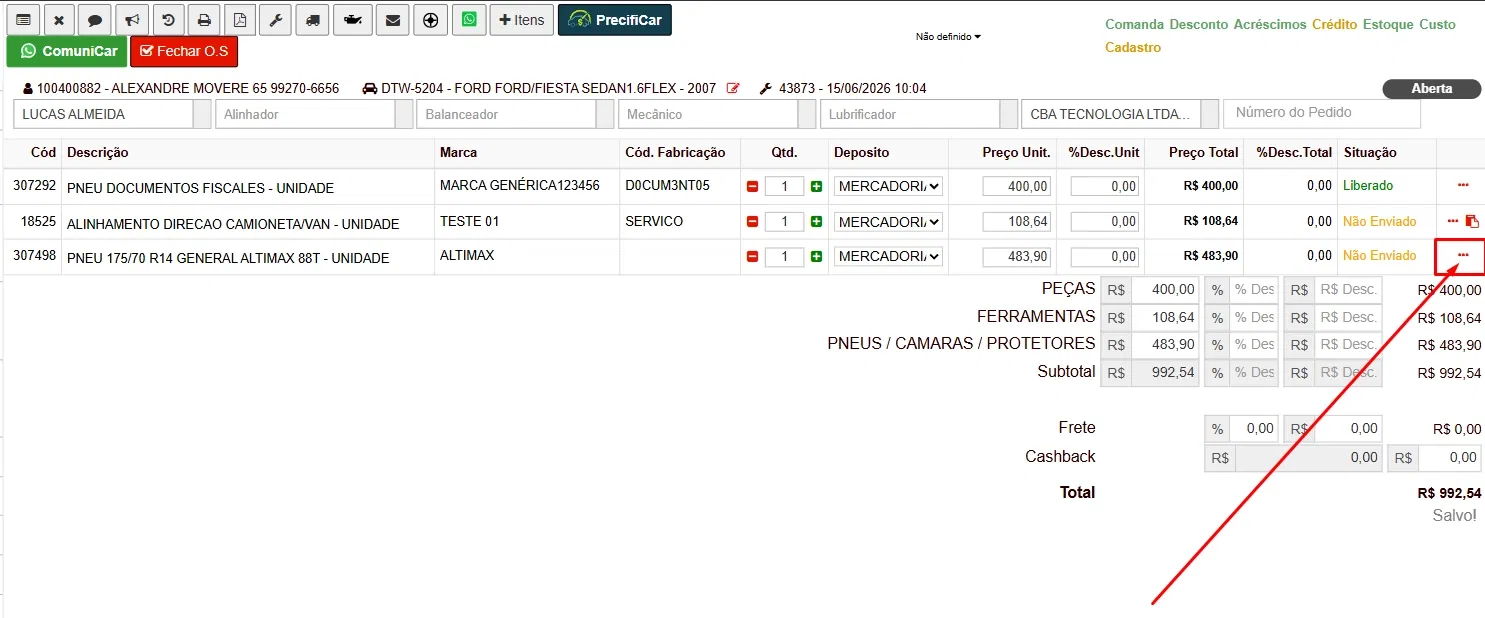This screenshot has width=1485, height=618.
Task: Click the Número do Pedido input field
Action: click(x=1322, y=113)
